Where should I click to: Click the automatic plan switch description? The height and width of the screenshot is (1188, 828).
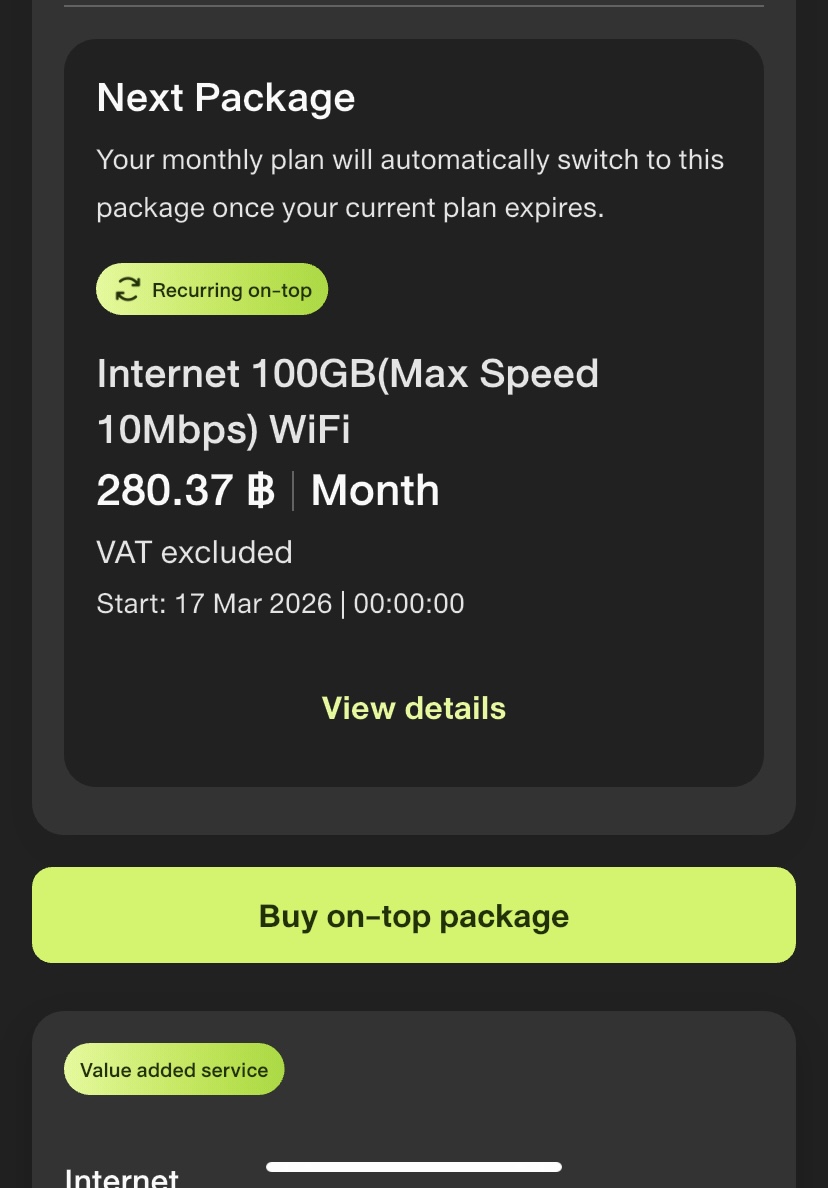tap(410, 184)
